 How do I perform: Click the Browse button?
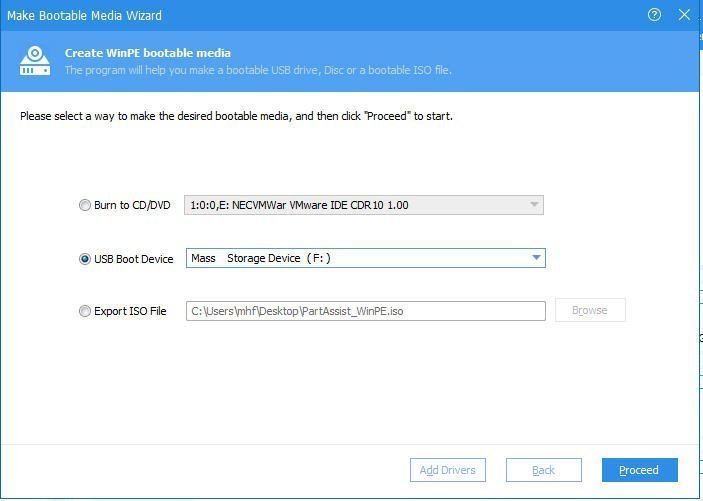pos(590,310)
